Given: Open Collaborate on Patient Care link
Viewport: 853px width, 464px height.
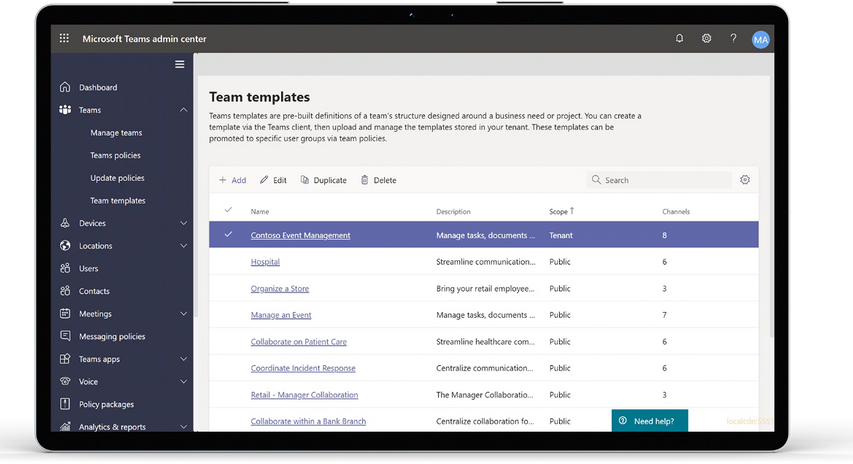Looking at the screenshot, I should pyautogui.click(x=299, y=342).
